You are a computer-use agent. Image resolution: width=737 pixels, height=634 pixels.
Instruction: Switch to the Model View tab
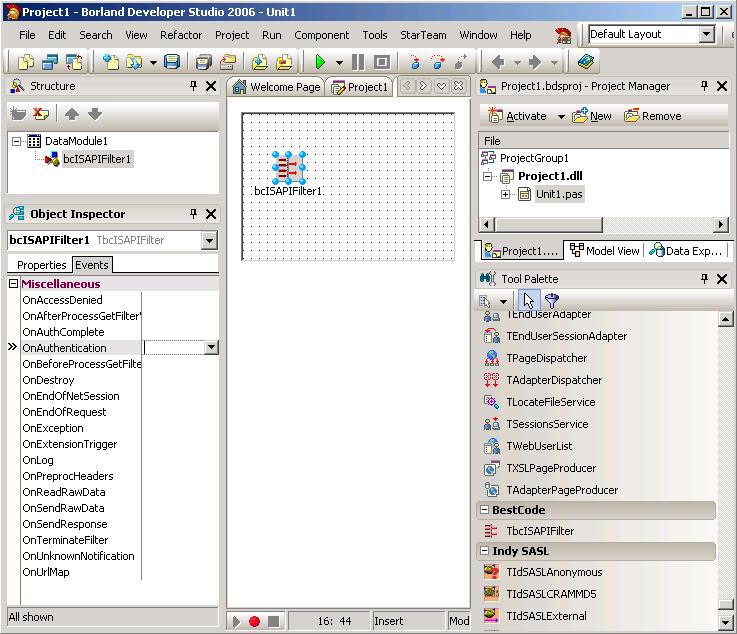point(604,250)
